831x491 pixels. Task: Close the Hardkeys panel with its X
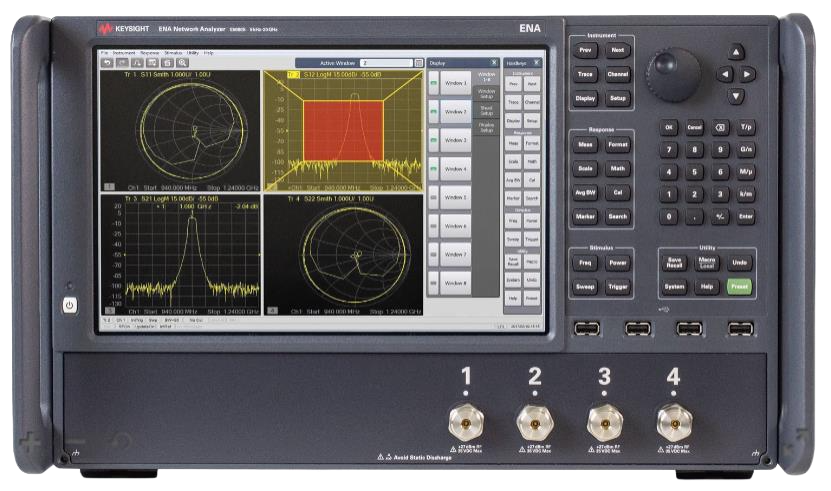(x=537, y=63)
